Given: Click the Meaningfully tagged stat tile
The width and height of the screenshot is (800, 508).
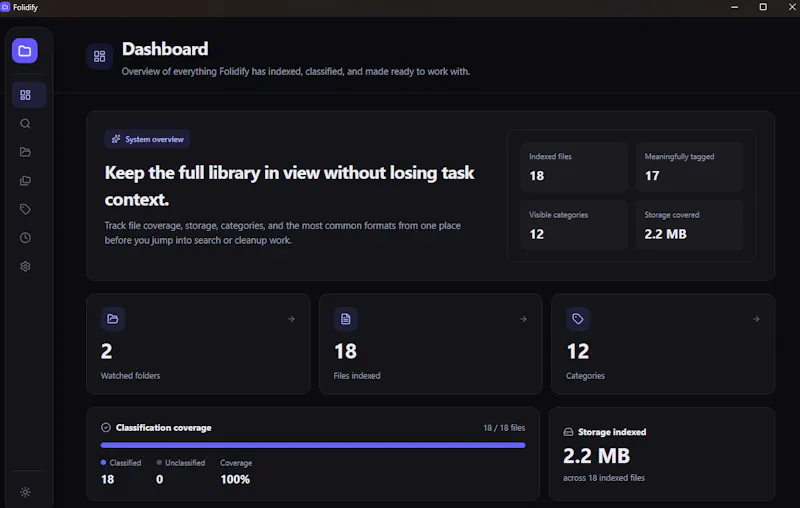Looking at the screenshot, I should [x=689, y=167].
